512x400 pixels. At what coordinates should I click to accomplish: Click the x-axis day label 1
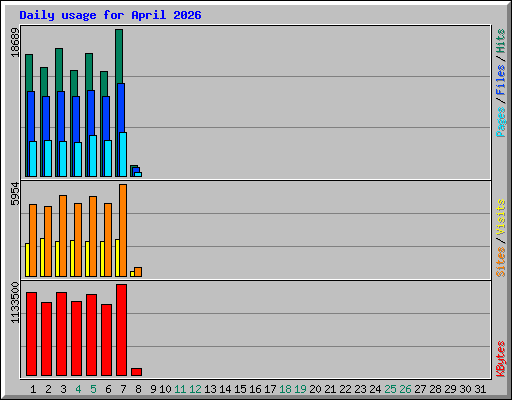tap(33, 389)
